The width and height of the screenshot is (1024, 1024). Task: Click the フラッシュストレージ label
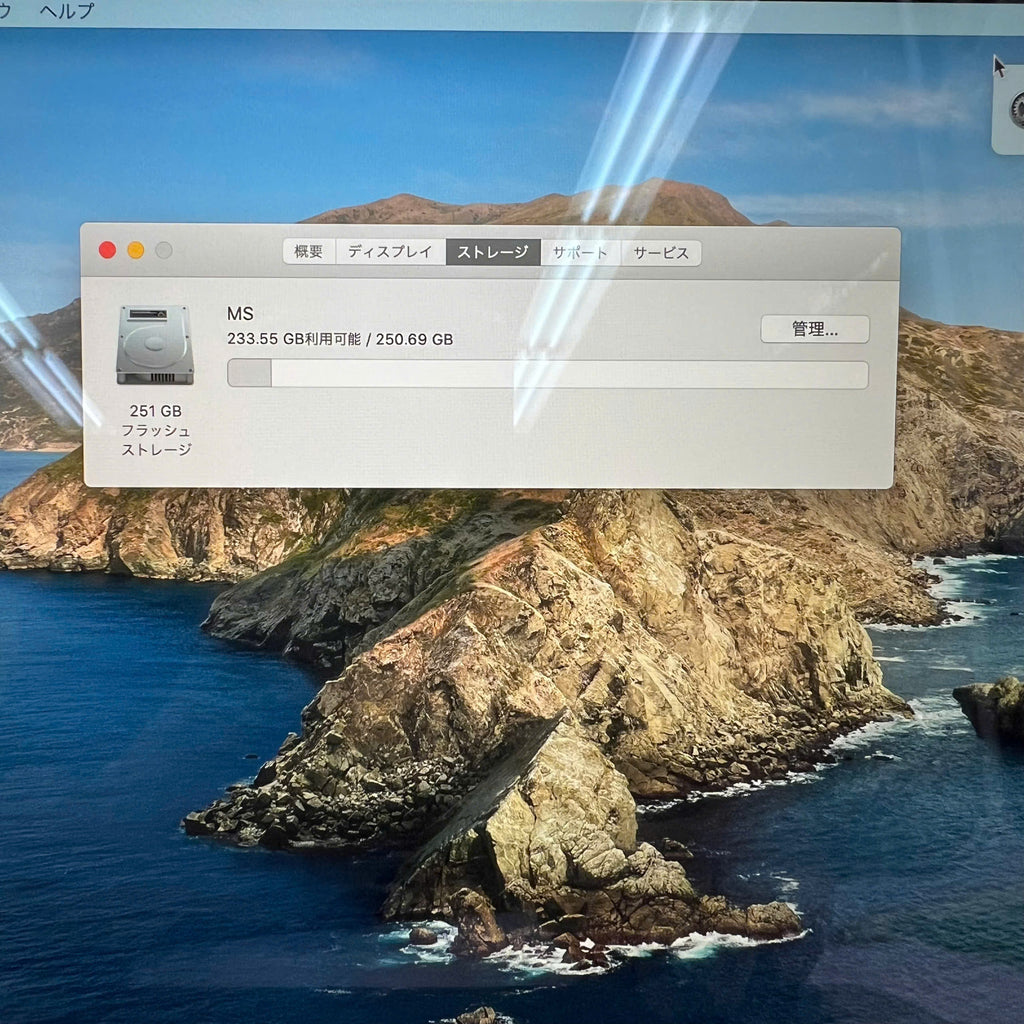(x=156, y=440)
